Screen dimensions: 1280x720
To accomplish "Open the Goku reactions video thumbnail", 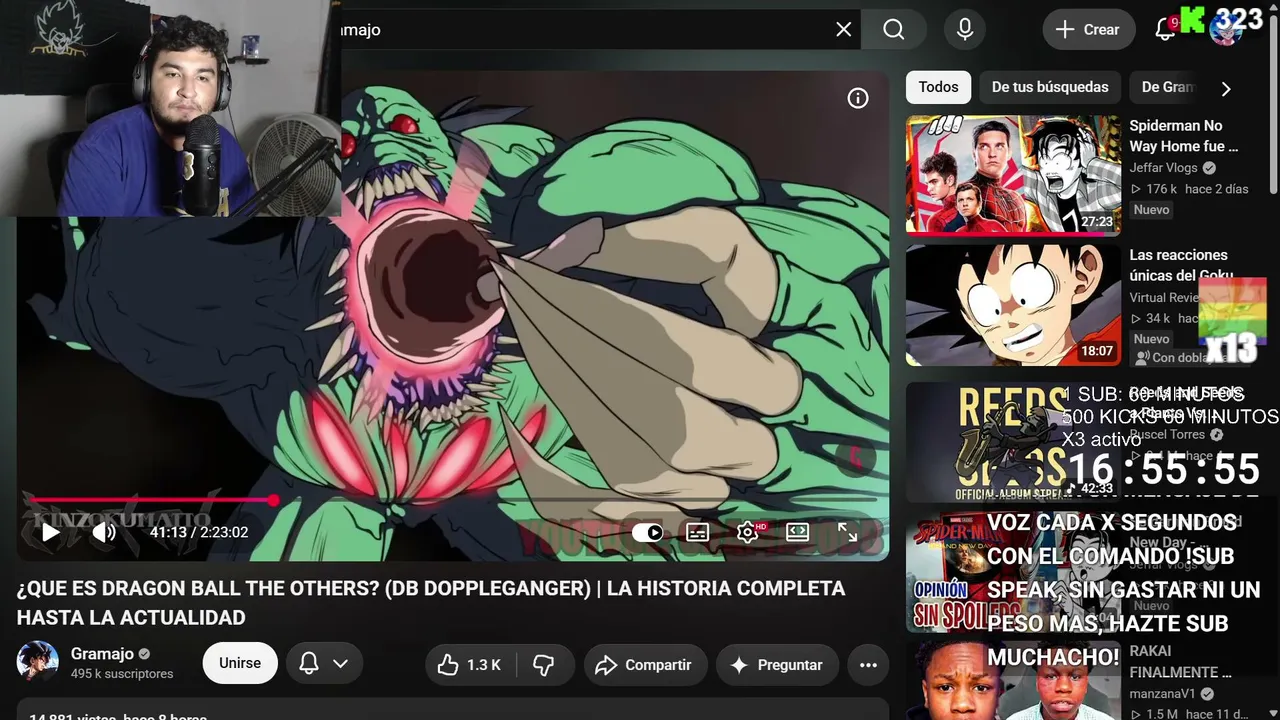I will (x=1013, y=305).
